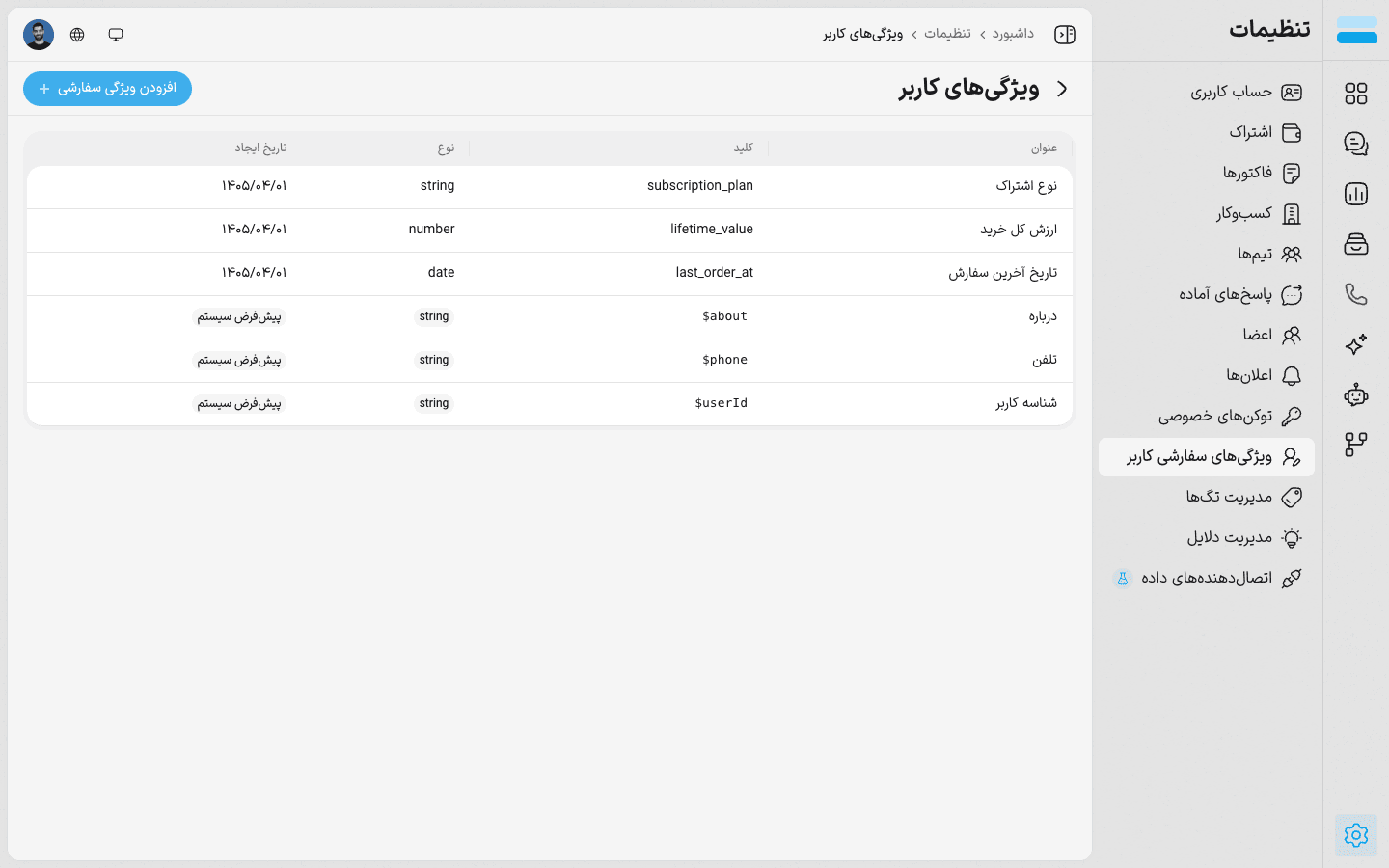Screen dimensions: 1389x868
Task: Click پیش‌فرض سیستم badge in $about row
Action: pos(239,316)
